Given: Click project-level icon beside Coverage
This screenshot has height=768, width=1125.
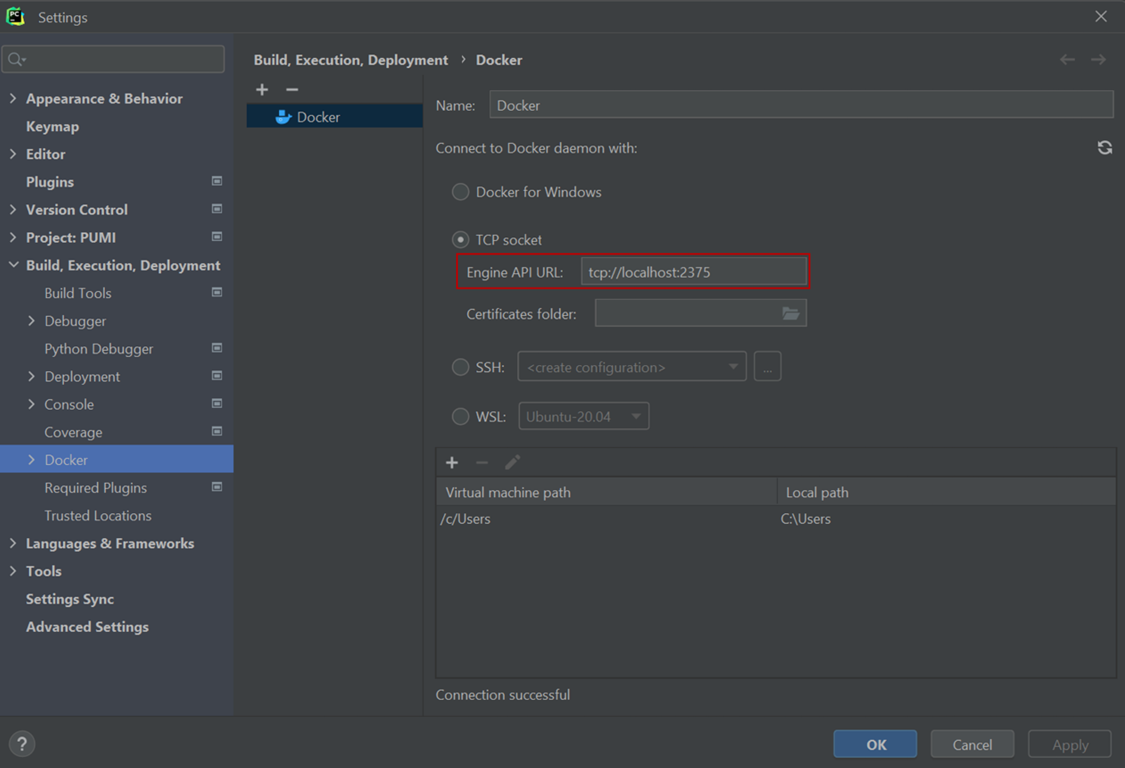Looking at the screenshot, I should [x=217, y=431].
